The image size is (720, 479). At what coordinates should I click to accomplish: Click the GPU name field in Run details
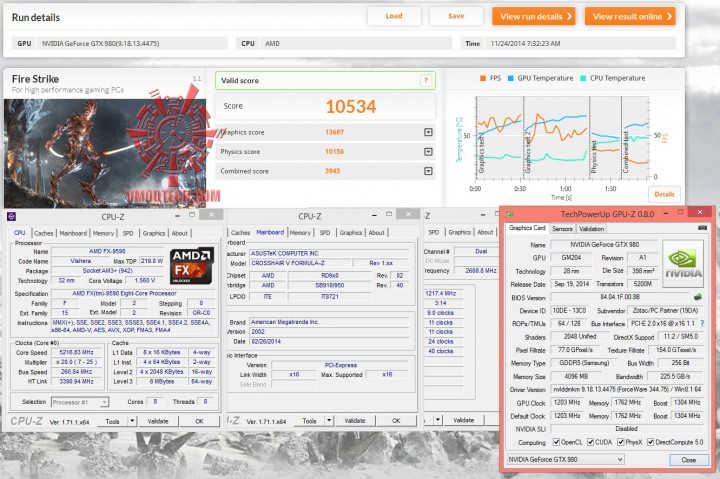coord(133,44)
